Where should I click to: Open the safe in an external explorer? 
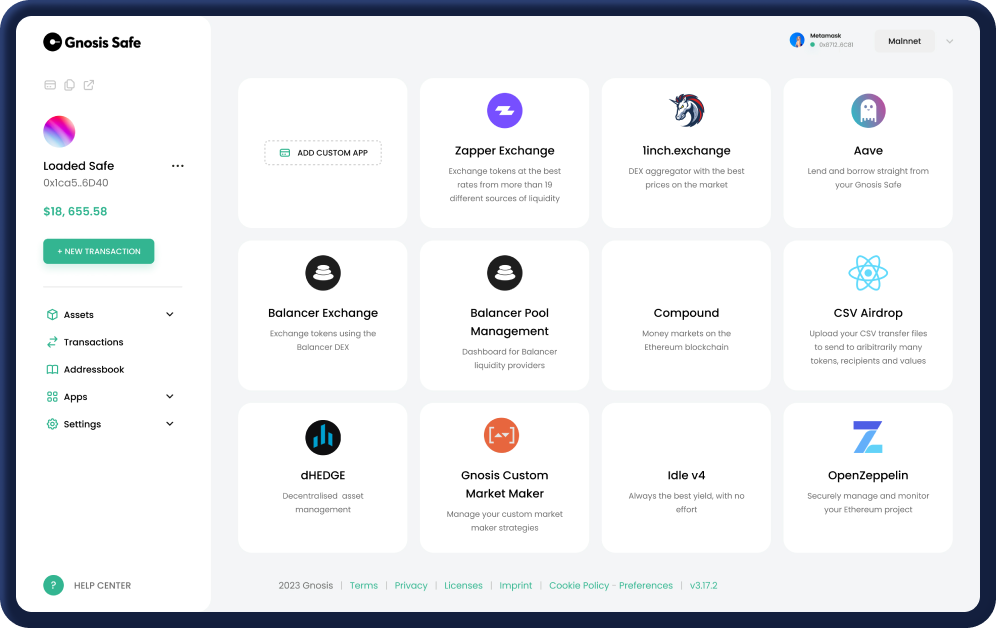click(89, 84)
